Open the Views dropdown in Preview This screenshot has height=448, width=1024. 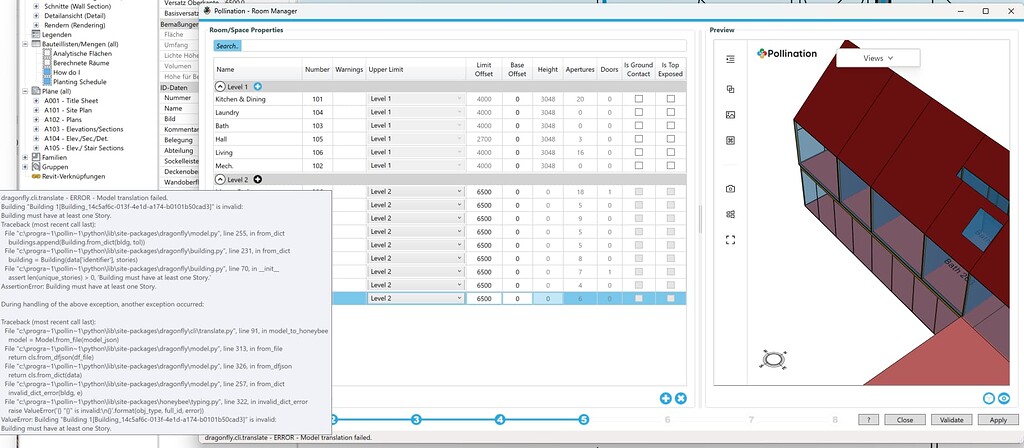tap(878, 58)
